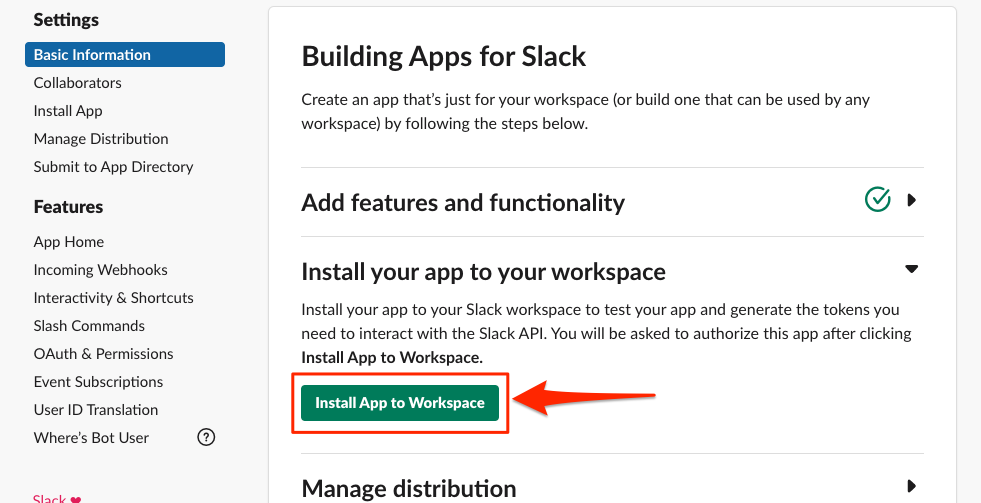The height and width of the screenshot is (503, 981).
Task: Go to Collaborators in the sidebar
Action: click(78, 83)
